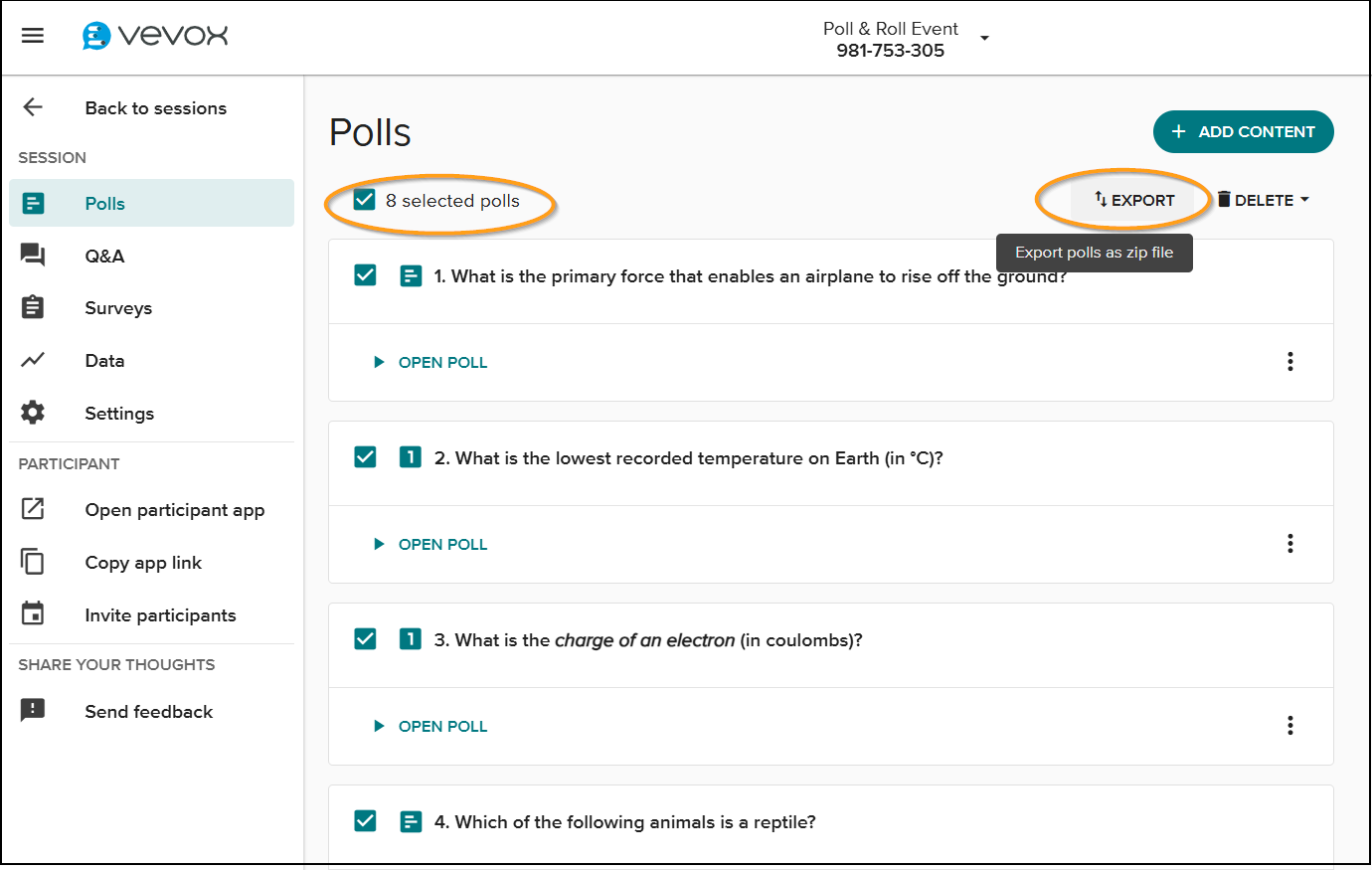Screen dimensions: 1372x870
Task: Click the numeric poll type icon for question 2
Action: click(x=411, y=457)
